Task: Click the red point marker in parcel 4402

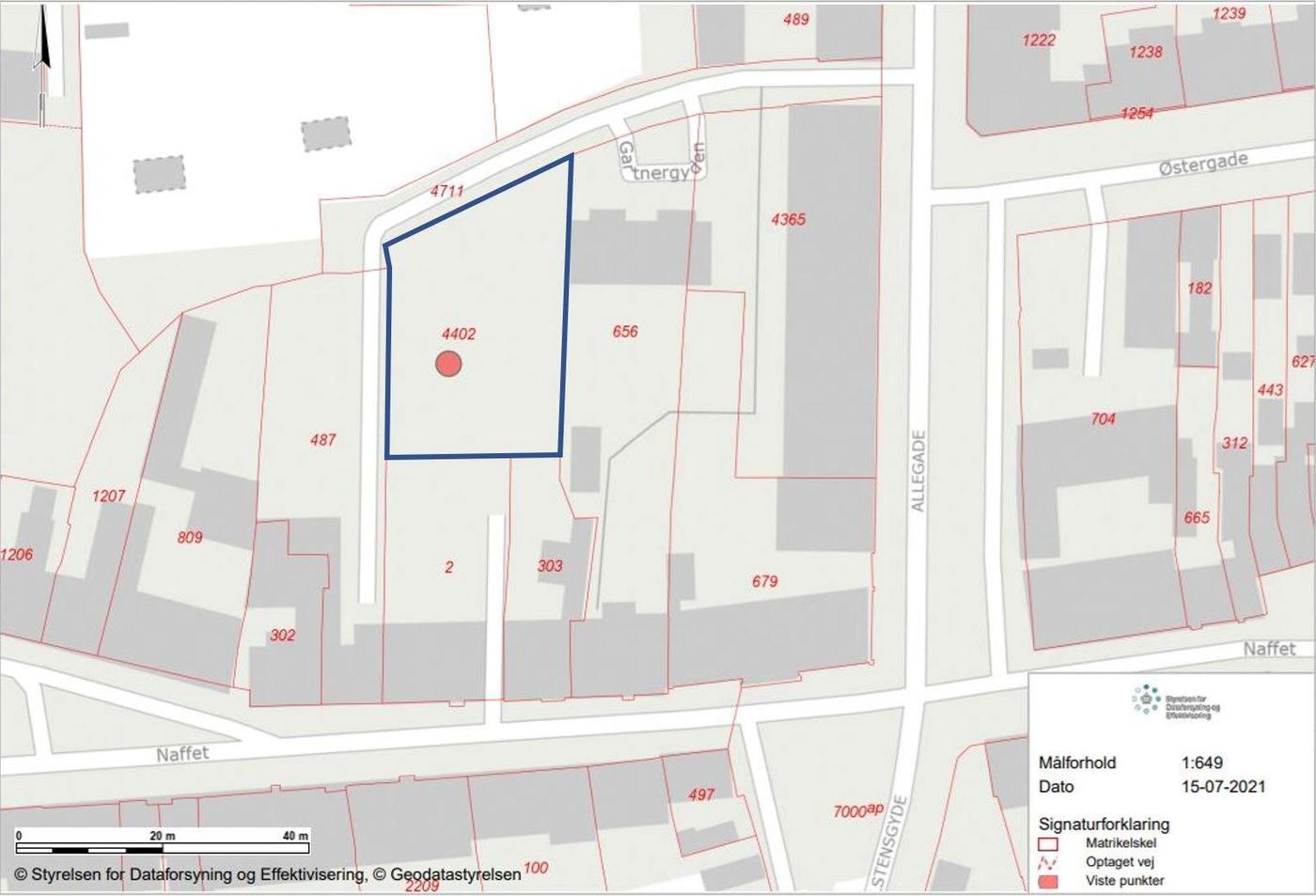Action: tap(448, 364)
